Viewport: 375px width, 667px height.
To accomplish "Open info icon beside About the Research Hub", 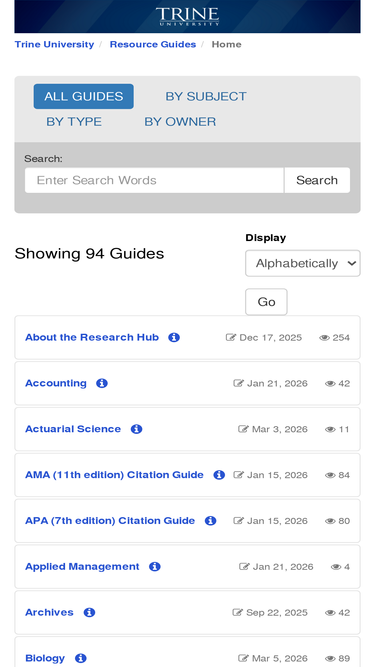I will click(x=174, y=337).
